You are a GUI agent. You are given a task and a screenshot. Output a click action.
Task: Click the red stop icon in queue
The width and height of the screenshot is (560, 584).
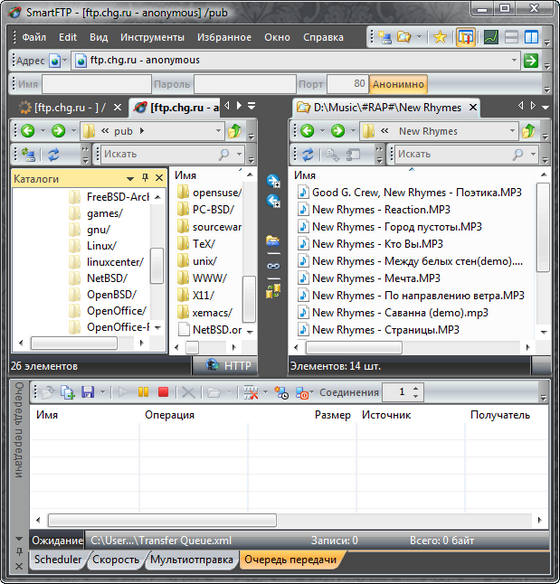pyautogui.click(x=163, y=392)
